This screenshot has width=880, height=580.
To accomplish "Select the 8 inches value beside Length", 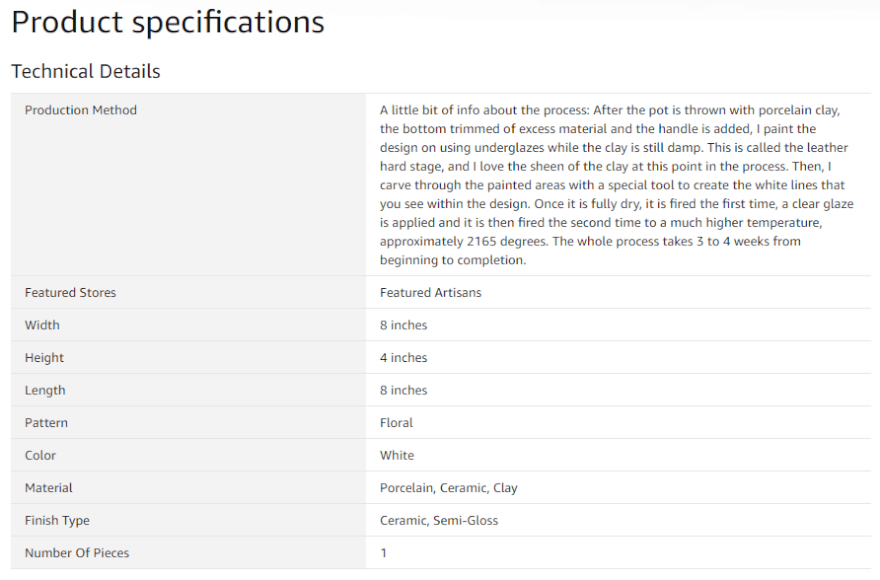I will coord(403,390).
